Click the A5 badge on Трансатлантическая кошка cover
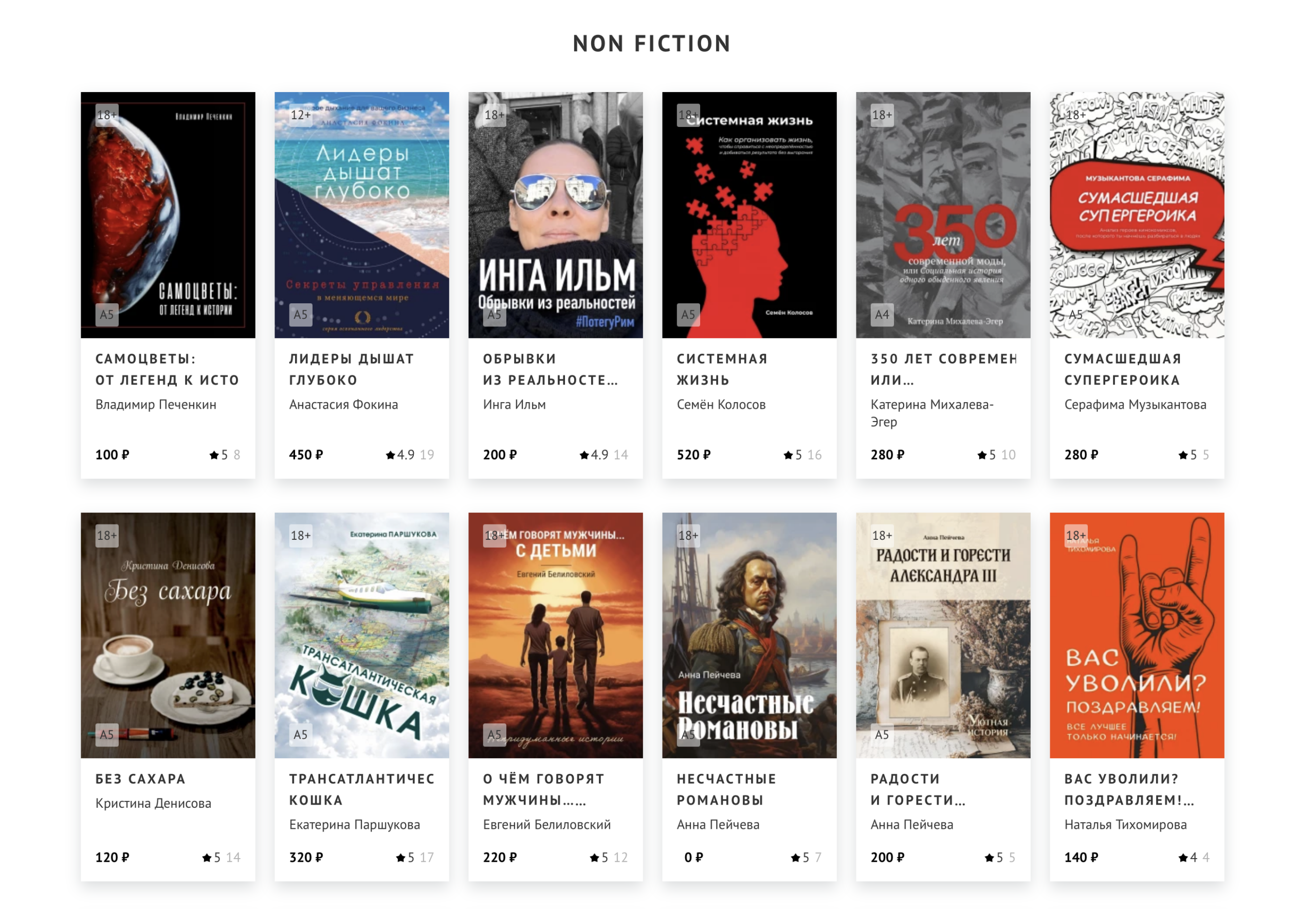This screenshot has height=909, width=1316. (301, 735)
